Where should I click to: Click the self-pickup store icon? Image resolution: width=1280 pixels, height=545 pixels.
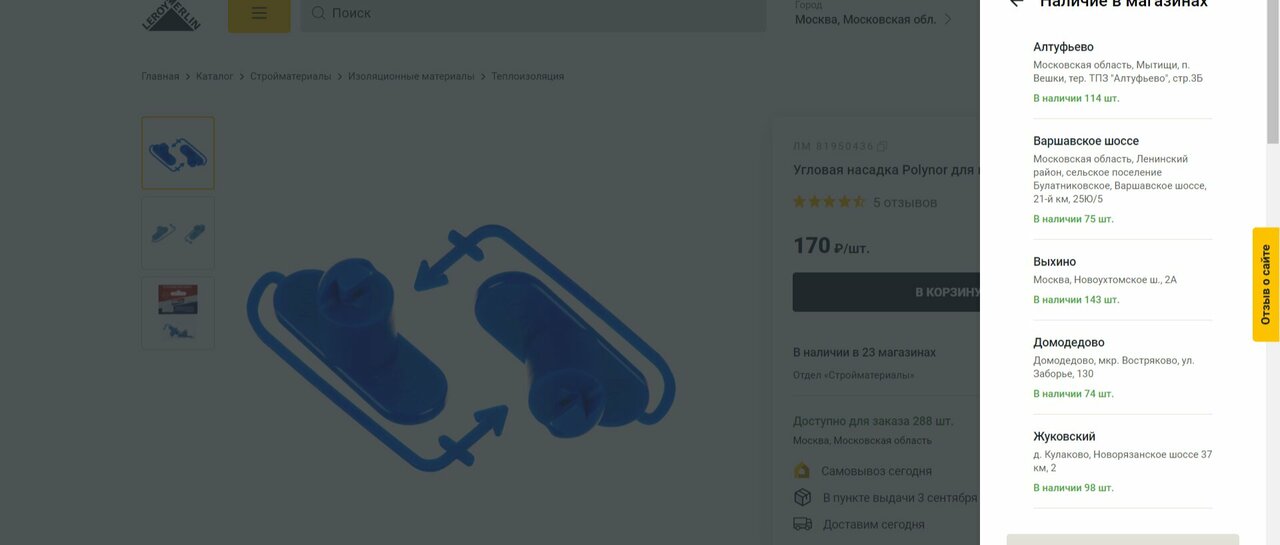coord(802,470)
